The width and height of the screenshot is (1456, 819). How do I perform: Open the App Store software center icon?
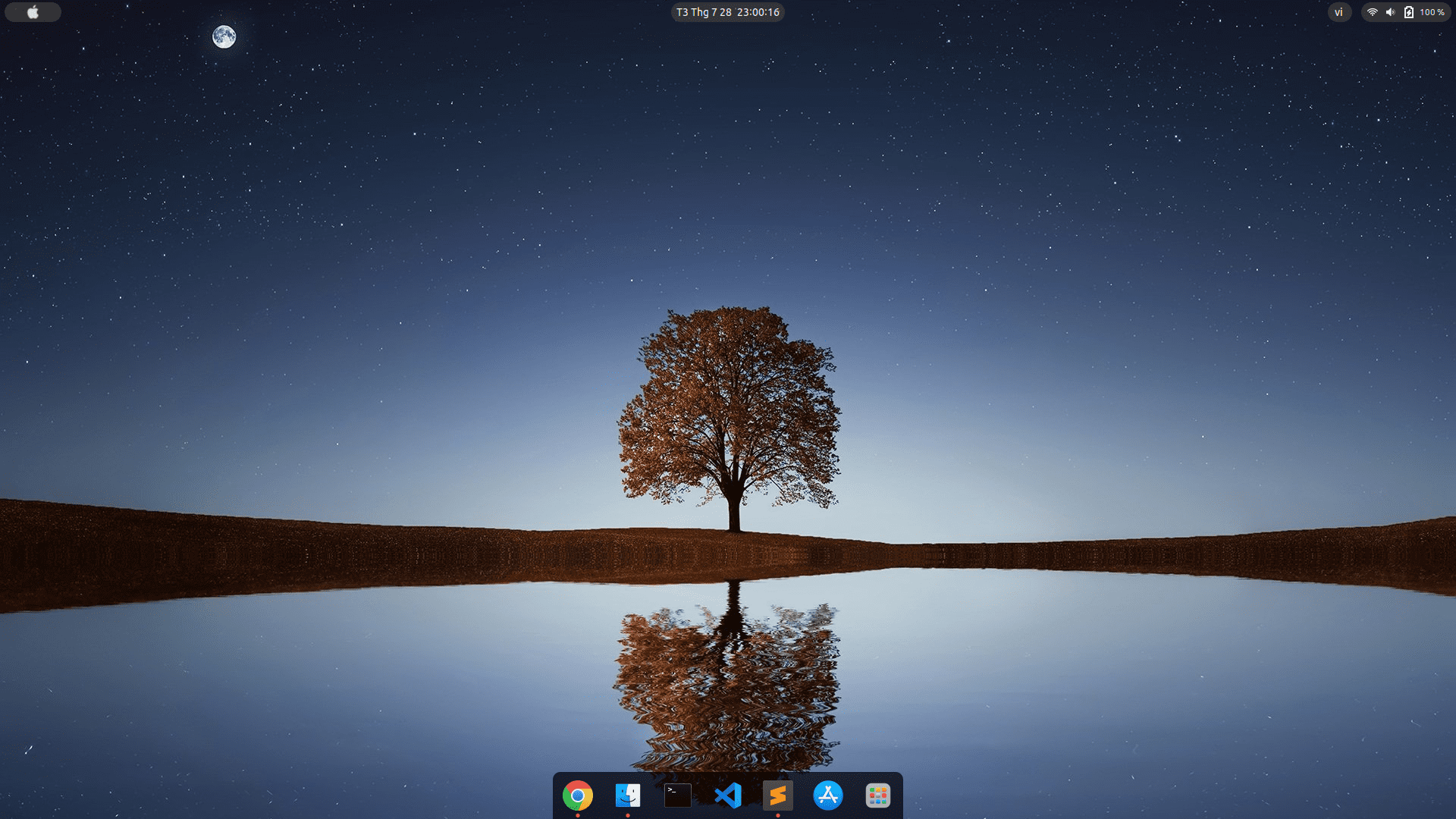coord(827,795)
